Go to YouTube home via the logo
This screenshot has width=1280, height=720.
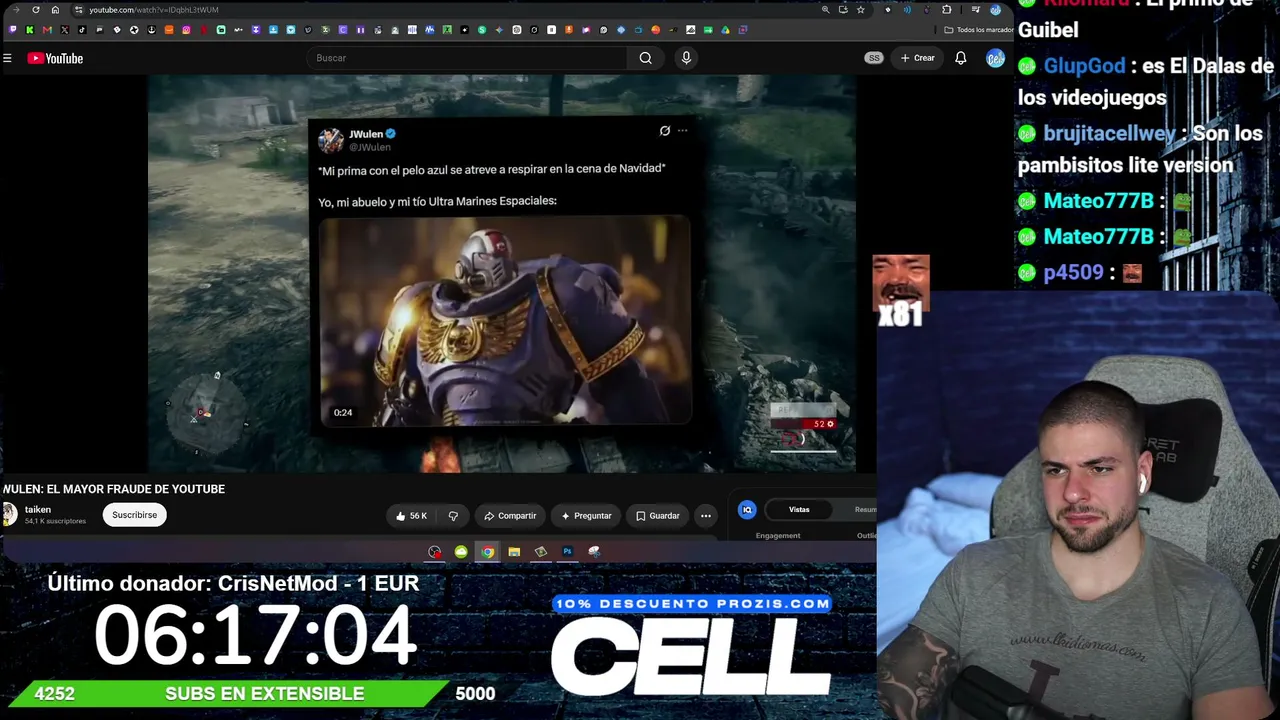pos(55,58)
